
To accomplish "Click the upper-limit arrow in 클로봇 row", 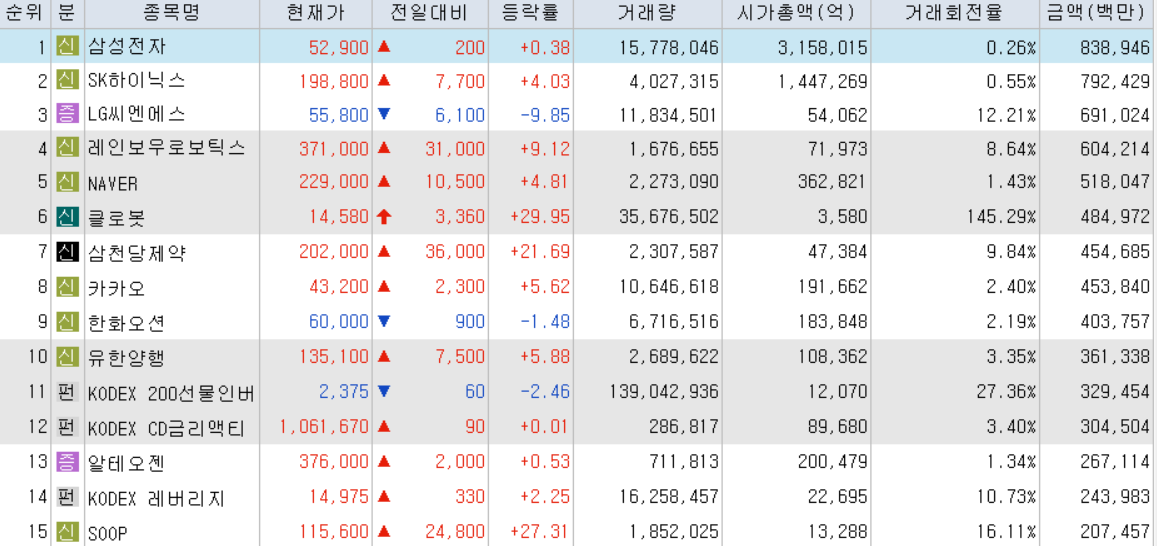I will click(384, 215).
